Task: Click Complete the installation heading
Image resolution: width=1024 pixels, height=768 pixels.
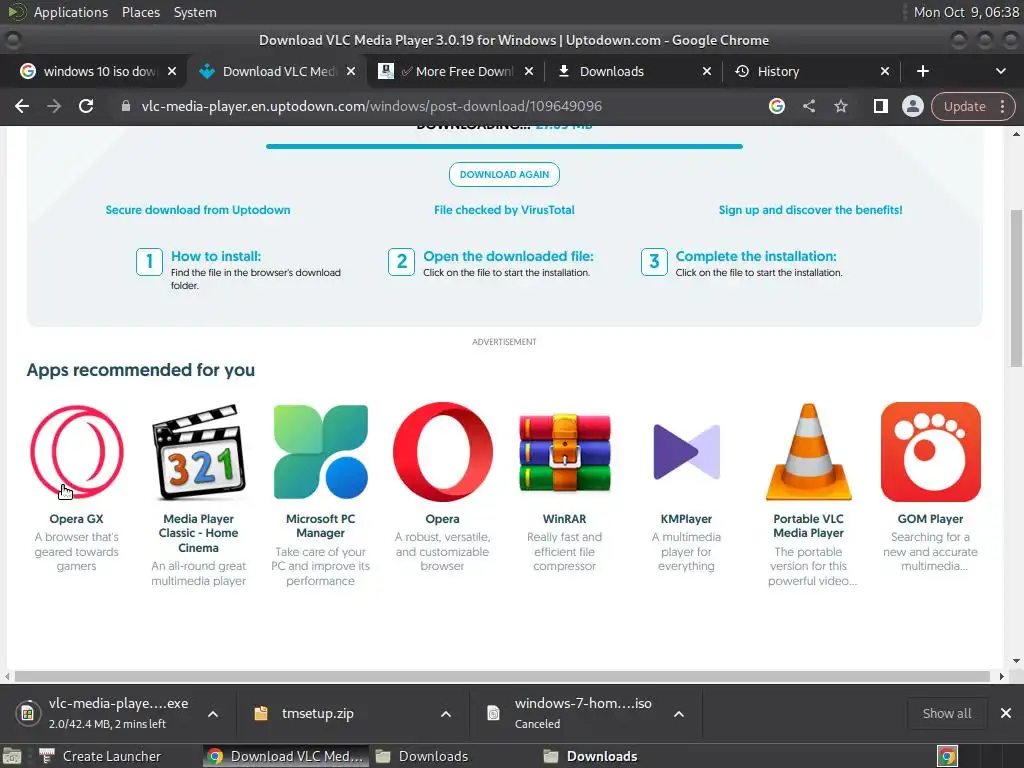Action: tap(756, 256)
